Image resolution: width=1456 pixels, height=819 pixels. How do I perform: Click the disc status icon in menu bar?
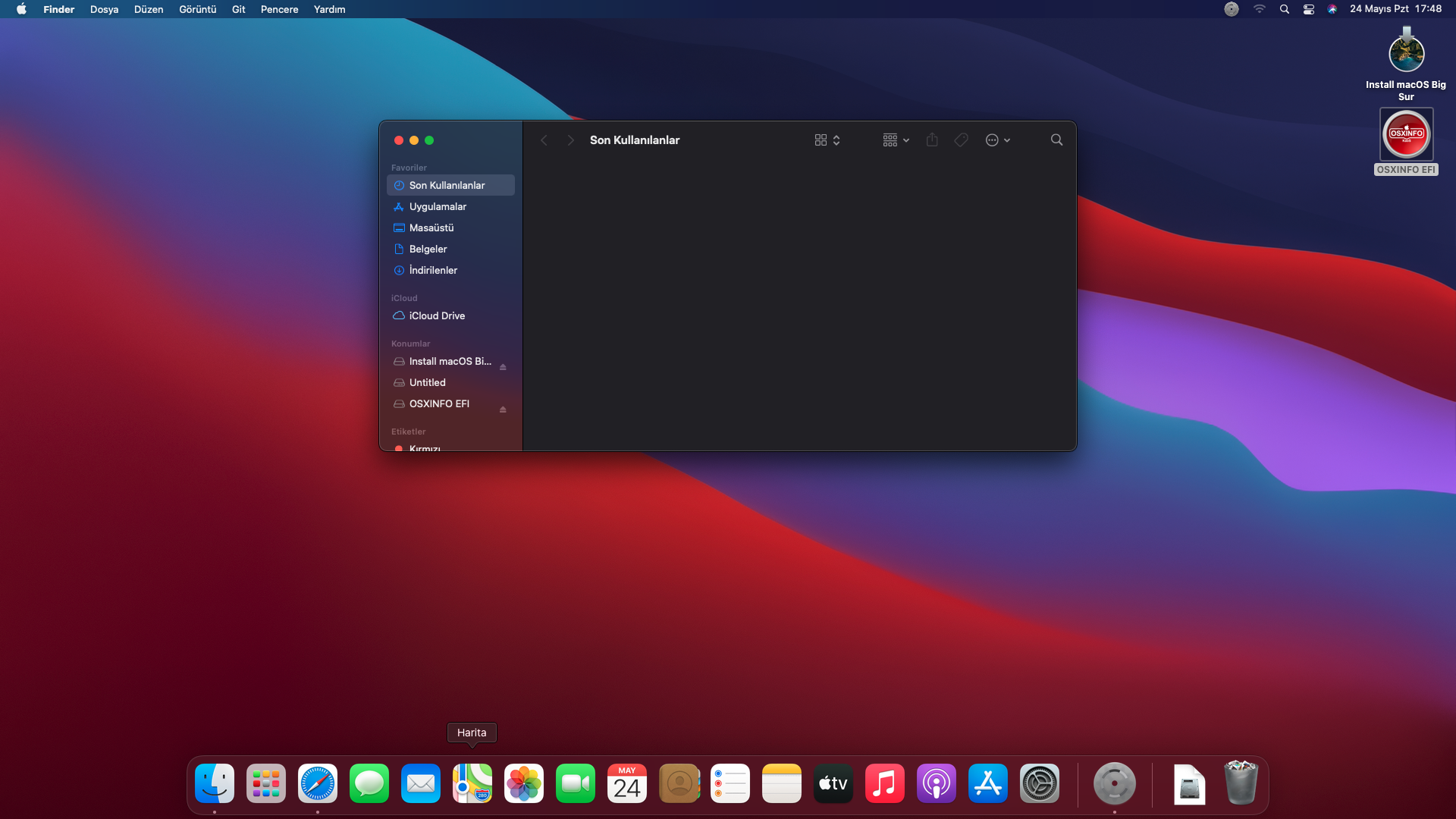click(1232, 9)
